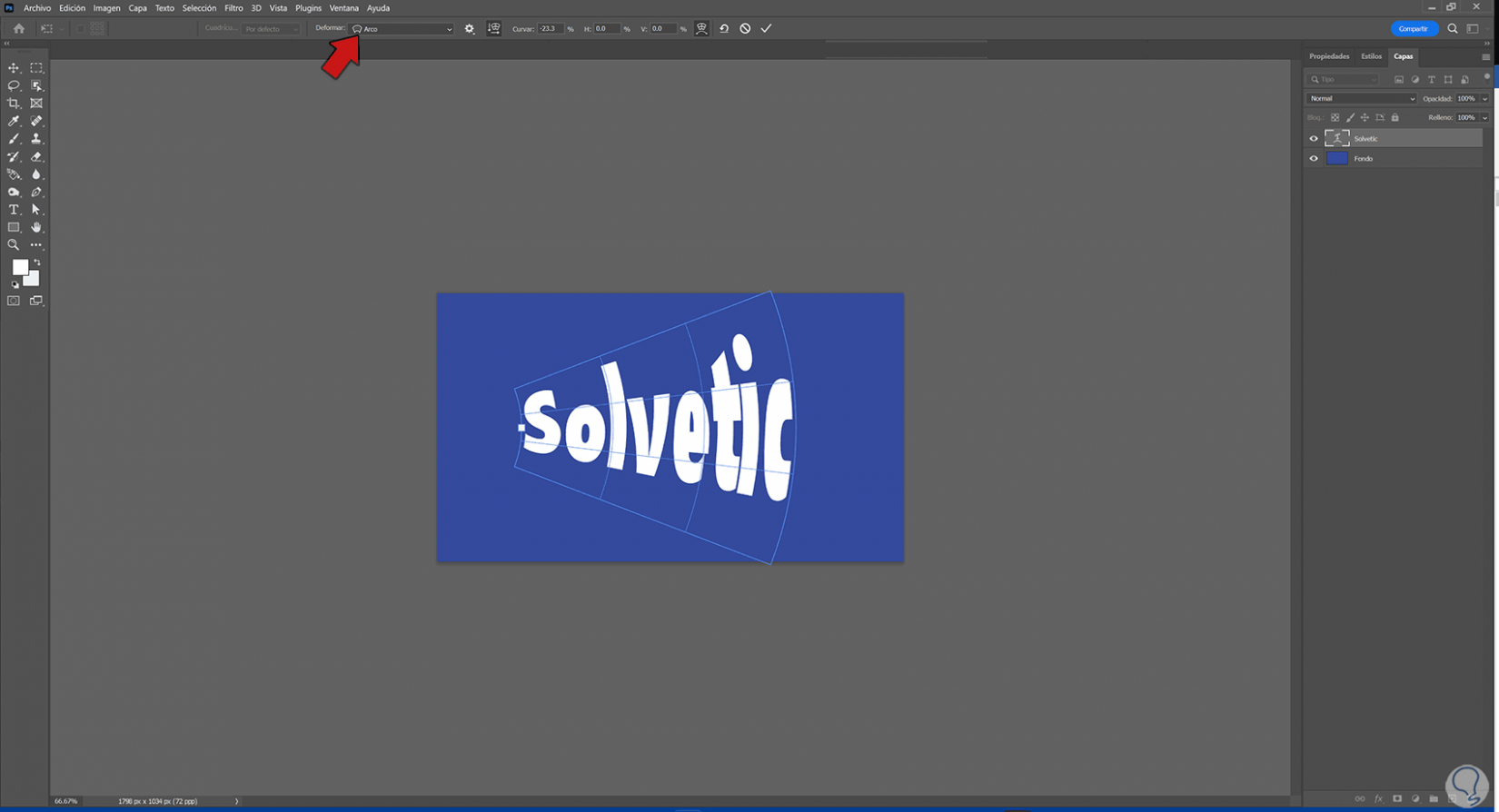Toggle lock transparent pixels
1499x812 pixels.
pos(1335,117)
